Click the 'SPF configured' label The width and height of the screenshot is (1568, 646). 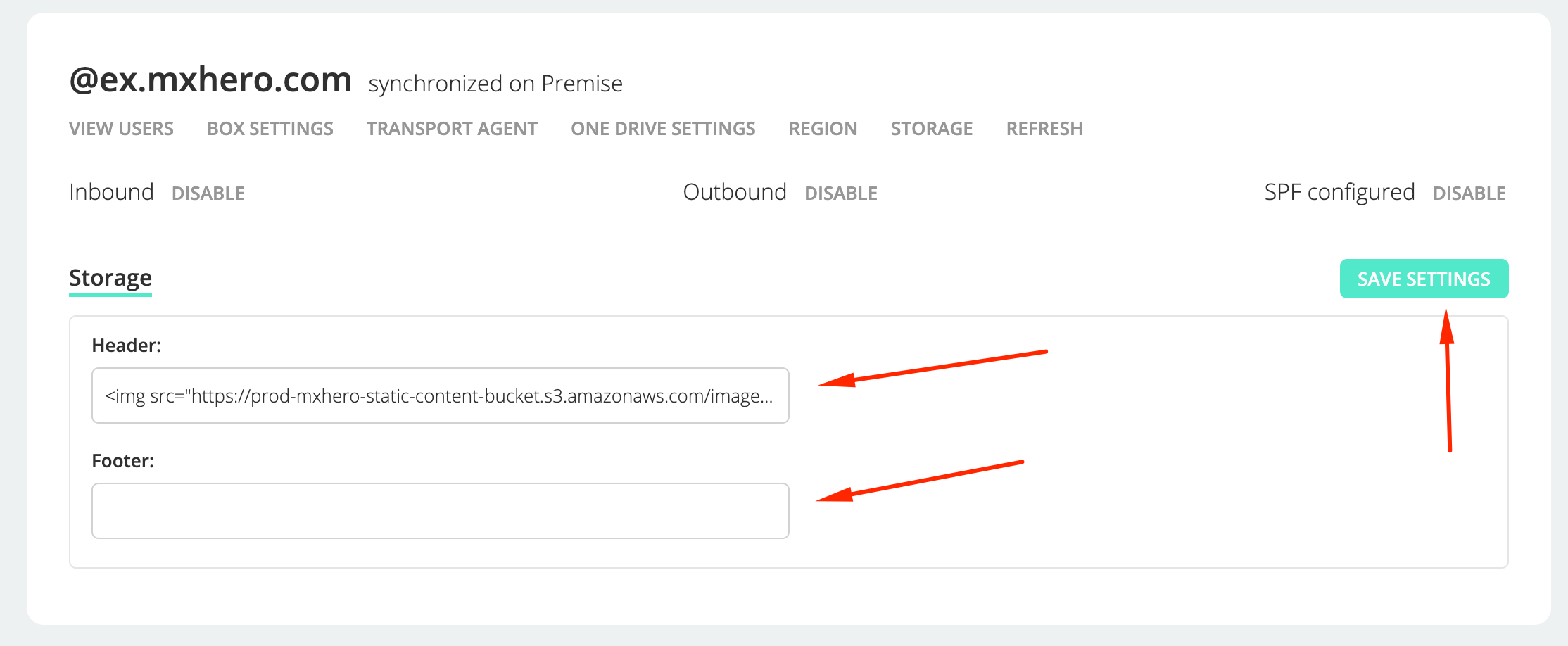point(1339,192)
